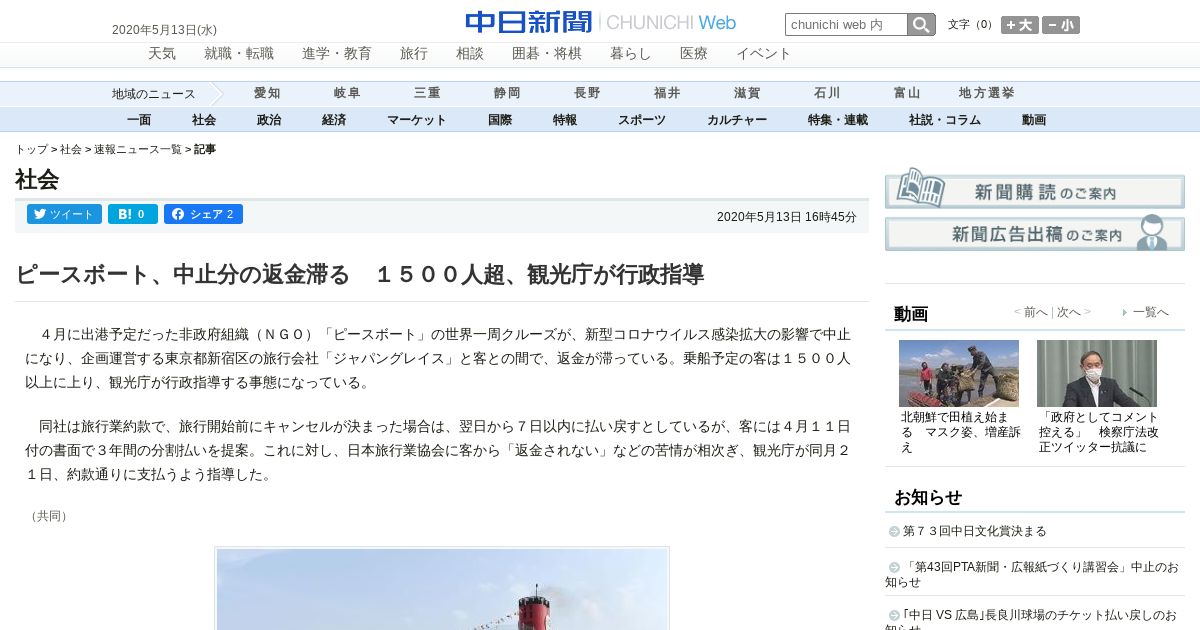Open 第７３回中日文化賞決まる notice

click(x=975, y=531)
